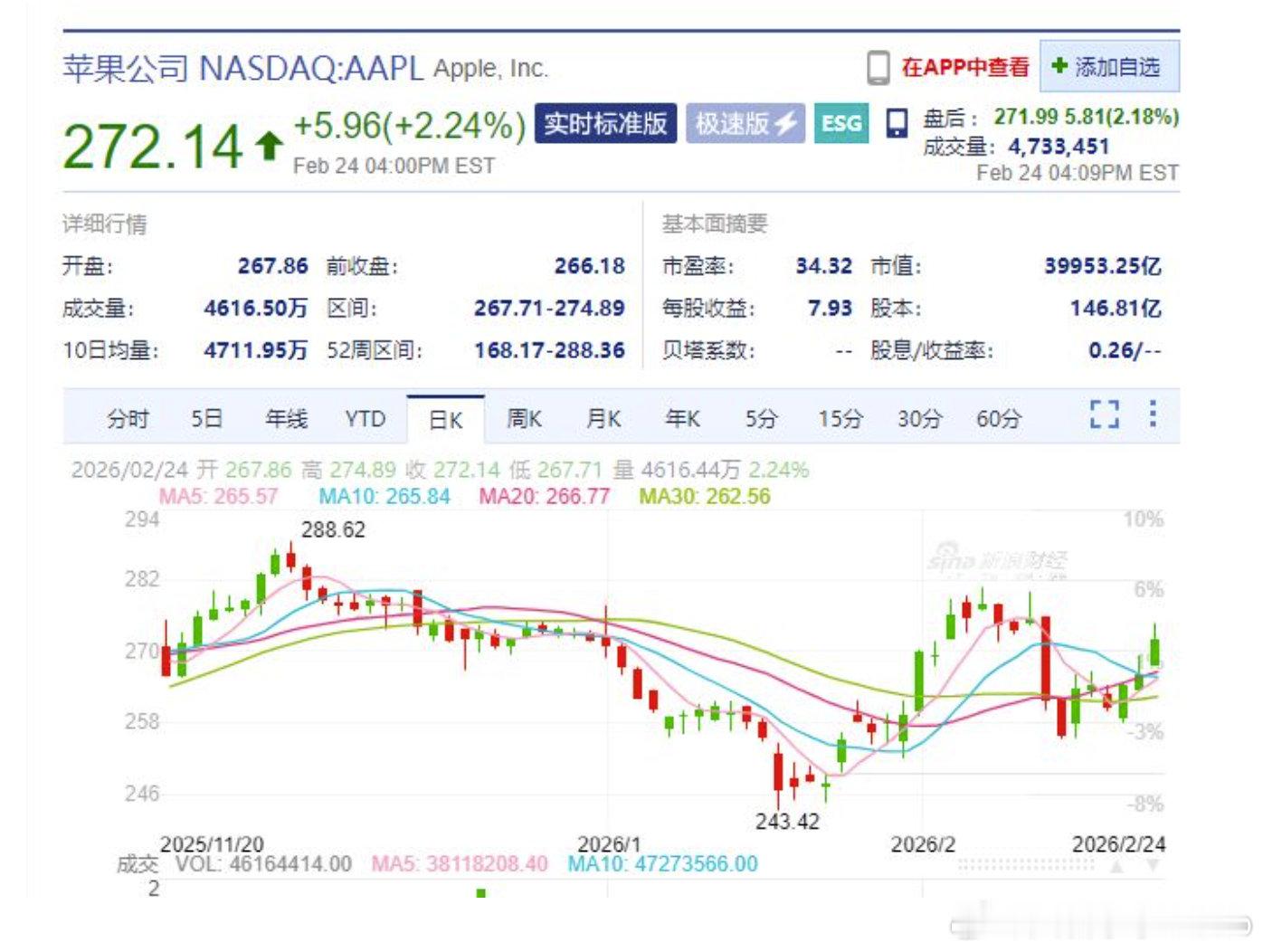Viewport: 1263px width, 952px height.
Task: Click the chart zoom-in up arrow
Action: tap(1116, 866)
